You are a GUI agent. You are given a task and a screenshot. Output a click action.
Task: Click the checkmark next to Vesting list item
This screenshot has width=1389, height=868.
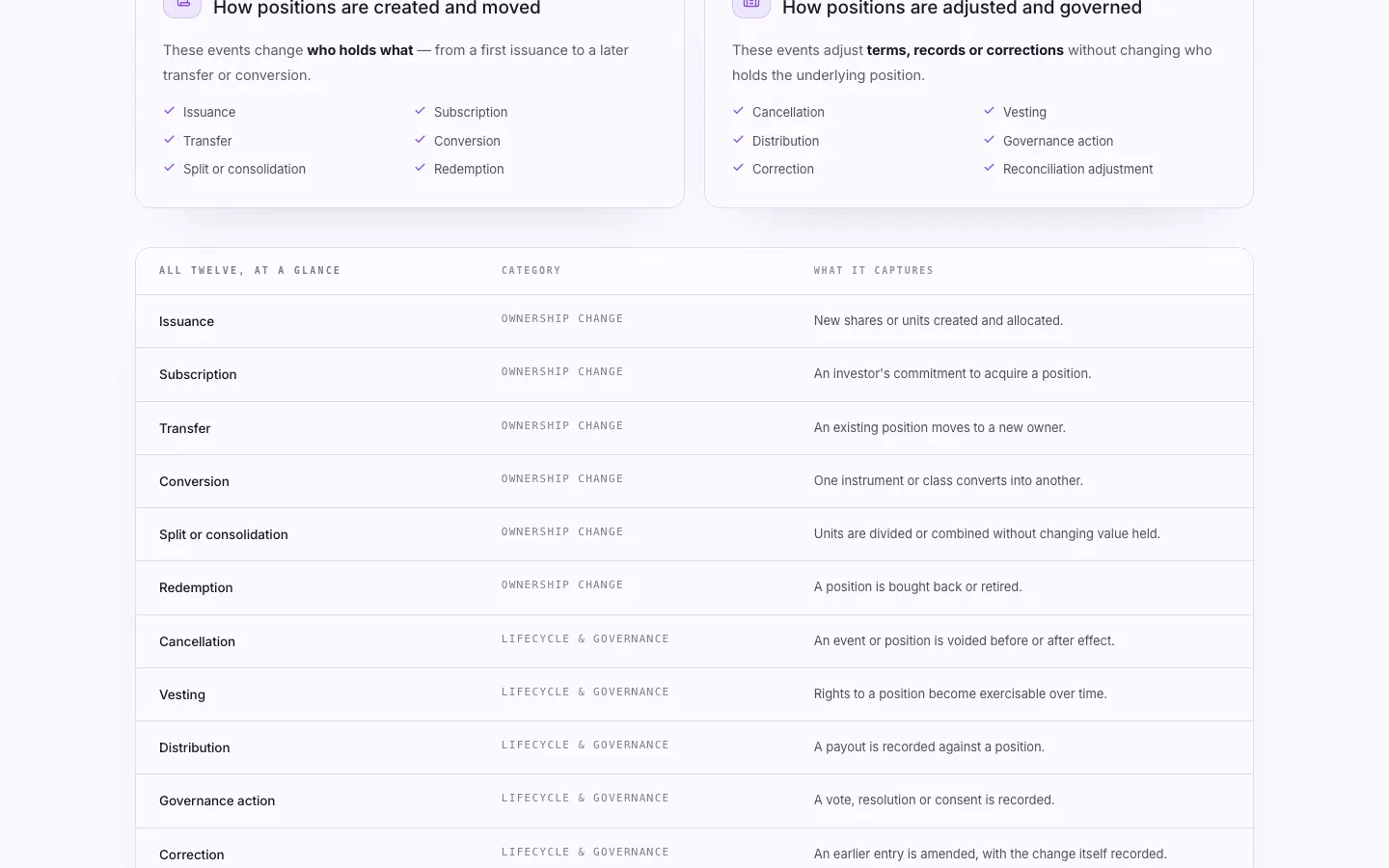point(990,111)
